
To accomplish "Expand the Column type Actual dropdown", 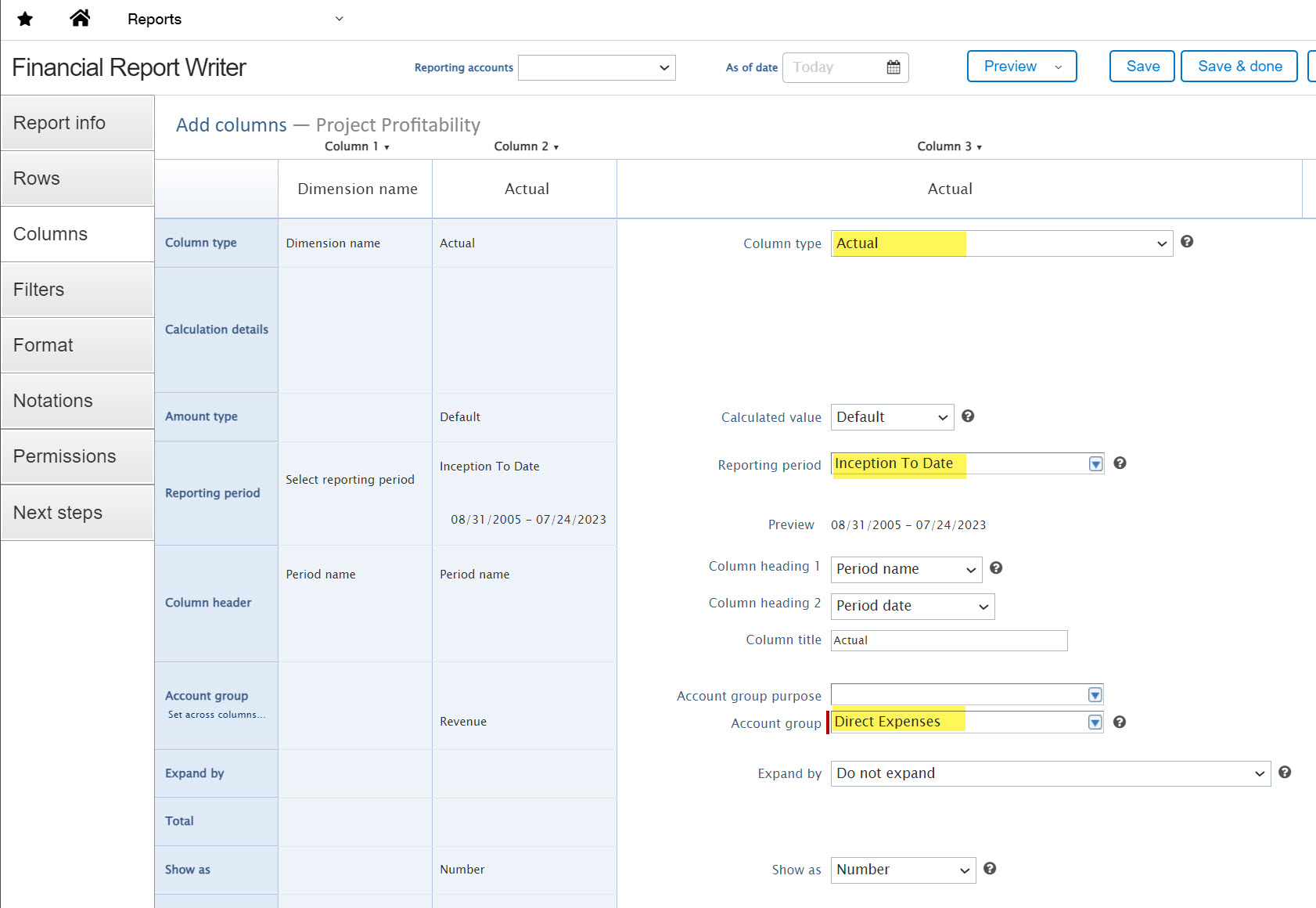I will [x=1001, y=243].
